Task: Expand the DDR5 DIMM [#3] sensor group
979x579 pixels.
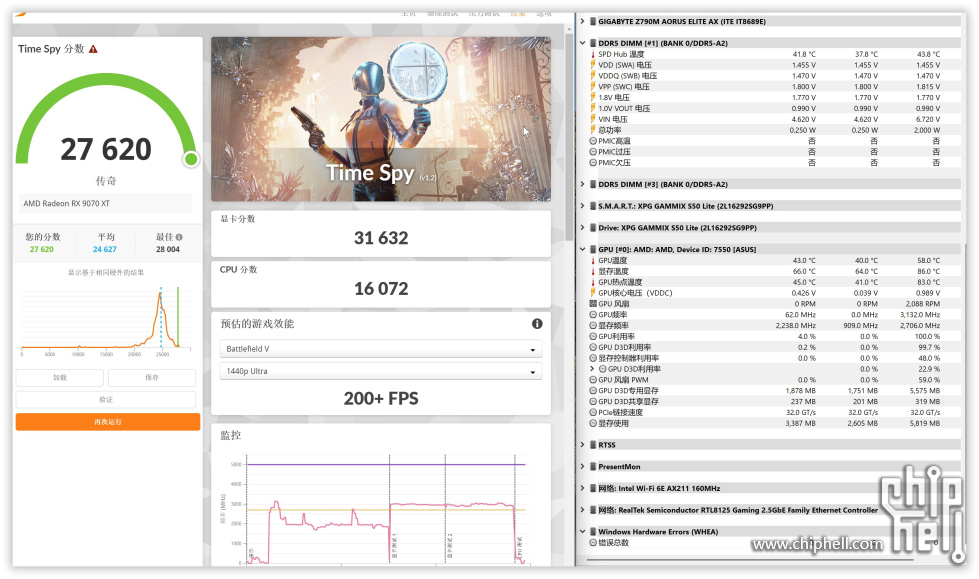Action: click(583, 184)
